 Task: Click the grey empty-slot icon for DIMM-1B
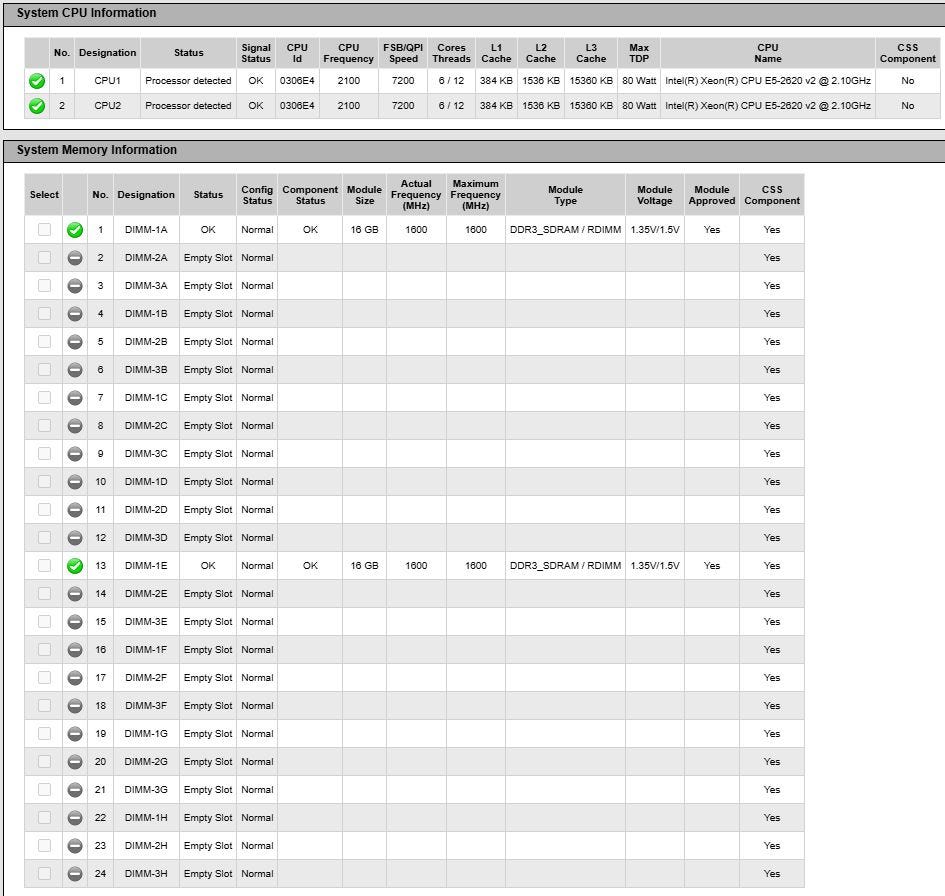(x=75, y=314)
